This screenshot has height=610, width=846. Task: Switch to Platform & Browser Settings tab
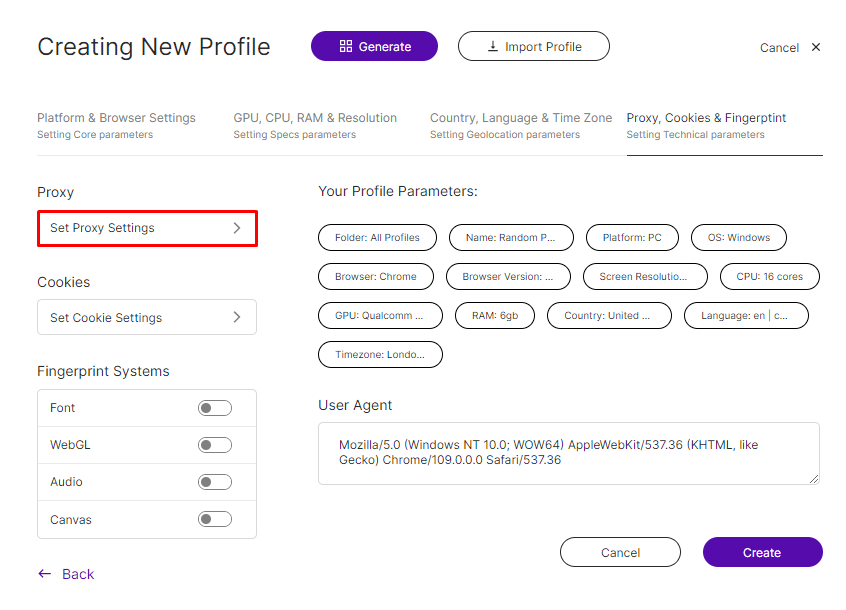click(x=117, y=126)
